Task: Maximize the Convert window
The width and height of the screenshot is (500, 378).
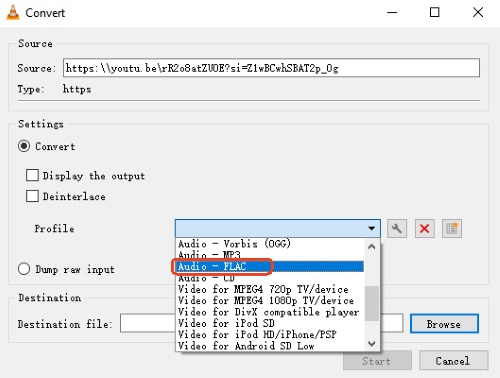Action: coord(434,13)
